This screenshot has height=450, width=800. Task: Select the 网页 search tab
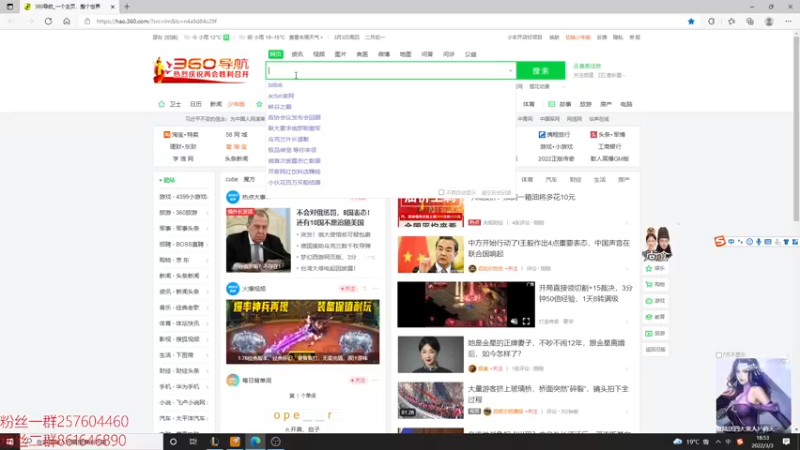(276, 54)
